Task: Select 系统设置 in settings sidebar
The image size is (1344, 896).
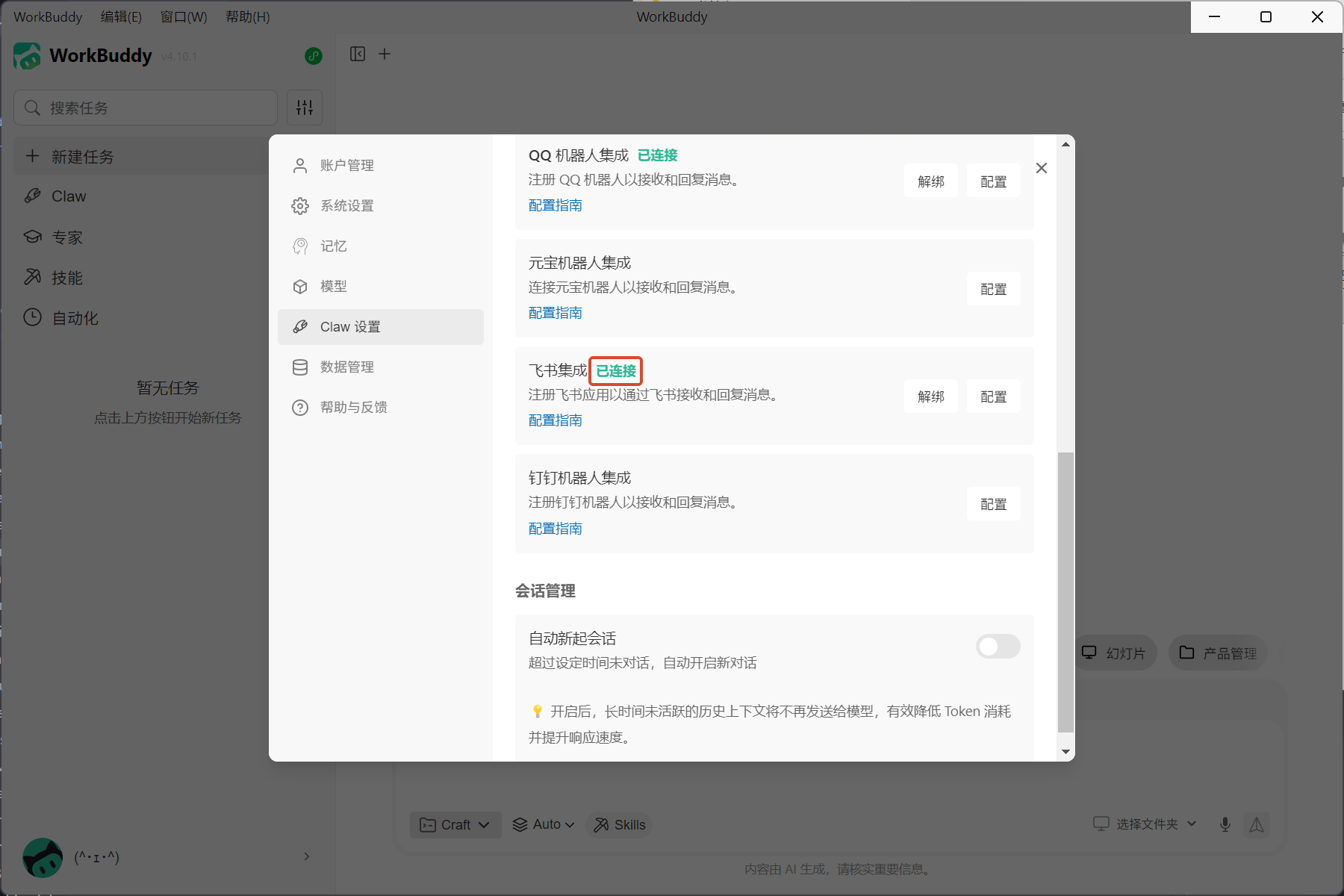Action: [x=346, y=206]
